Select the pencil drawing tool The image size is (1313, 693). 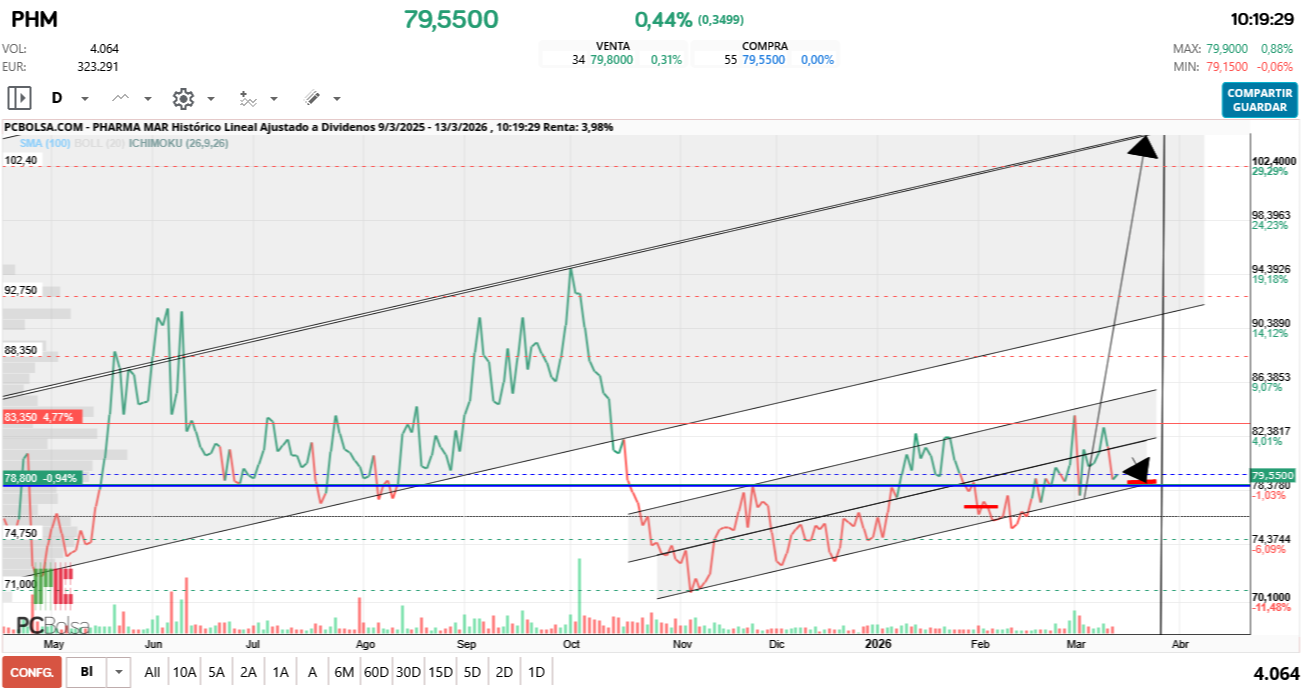[x=312, y=98]
